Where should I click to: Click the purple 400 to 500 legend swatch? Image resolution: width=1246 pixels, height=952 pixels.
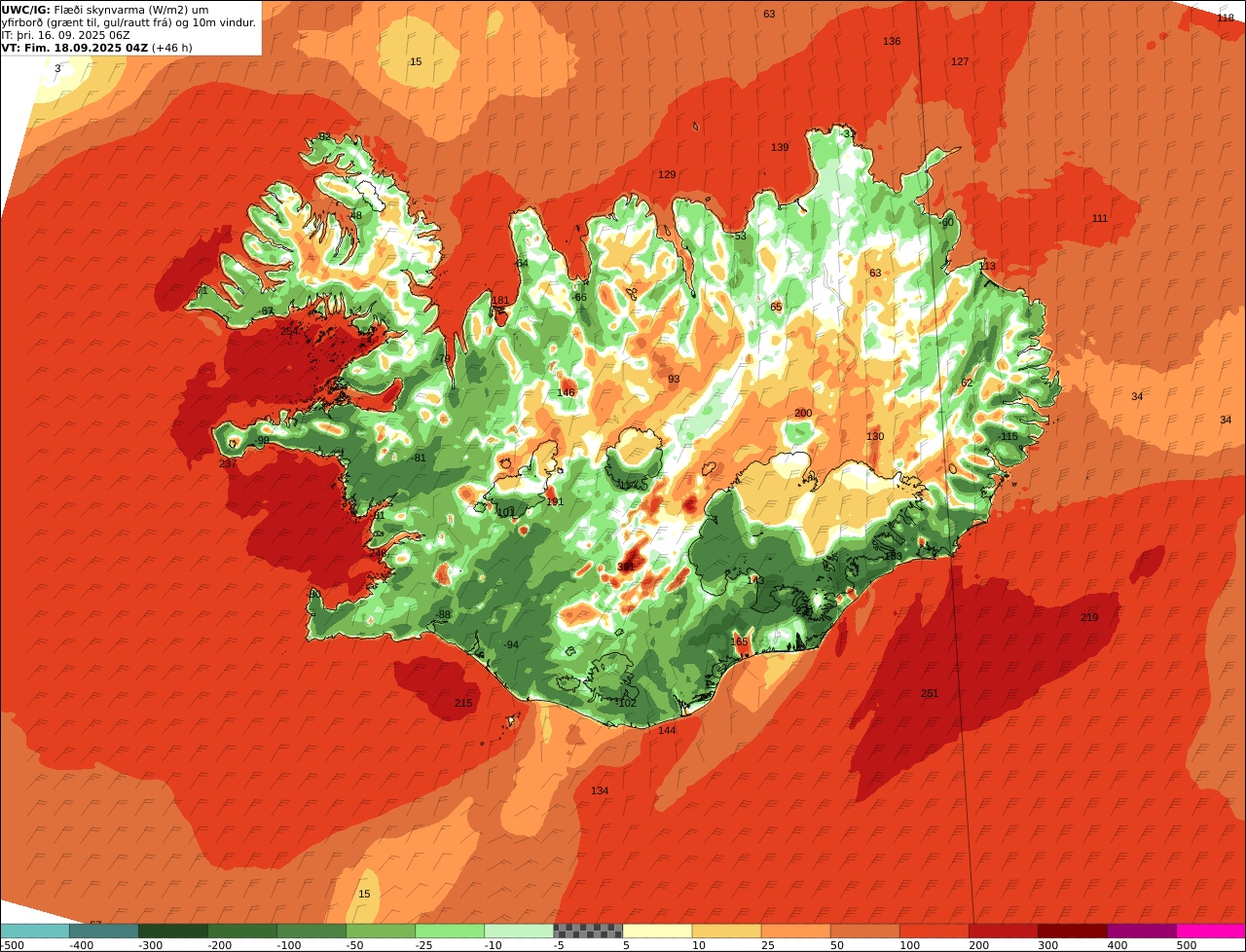[x=1142, y=931]
